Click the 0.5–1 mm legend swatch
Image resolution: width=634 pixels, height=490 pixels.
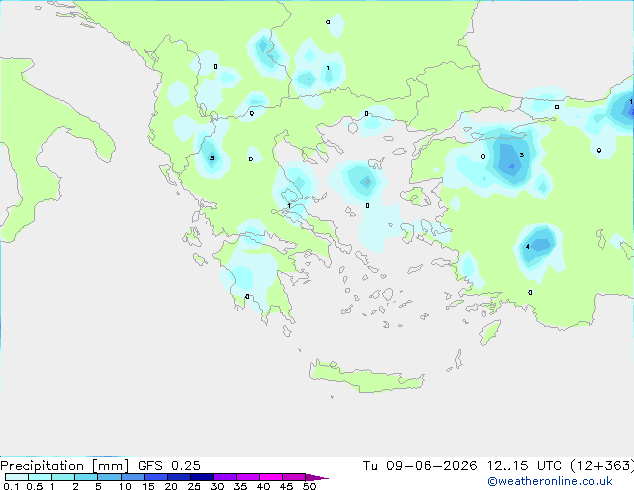40,477
